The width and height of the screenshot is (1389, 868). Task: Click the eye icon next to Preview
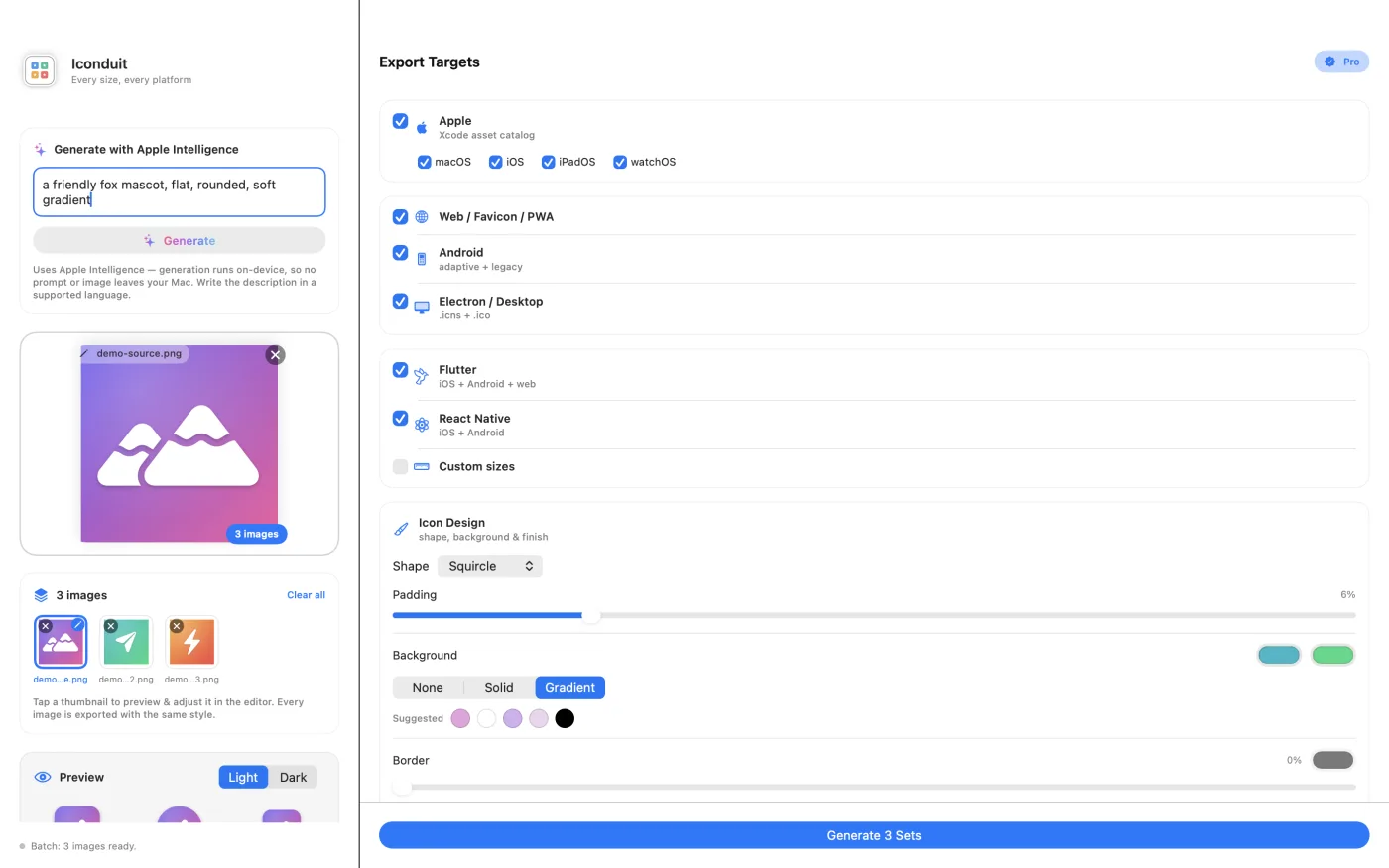tap(43, 777)
